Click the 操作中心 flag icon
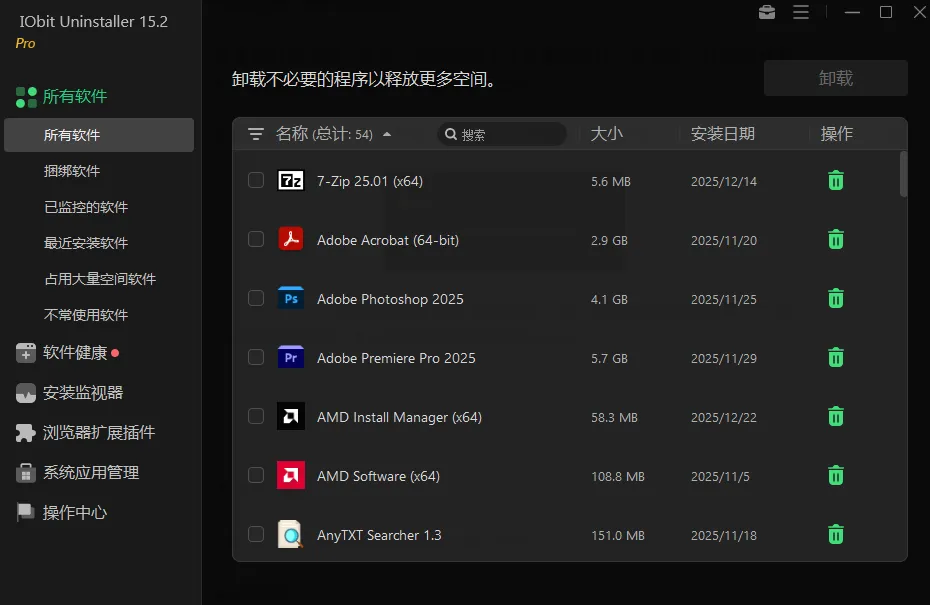The image size is (930, 605). tap(26, 512)
